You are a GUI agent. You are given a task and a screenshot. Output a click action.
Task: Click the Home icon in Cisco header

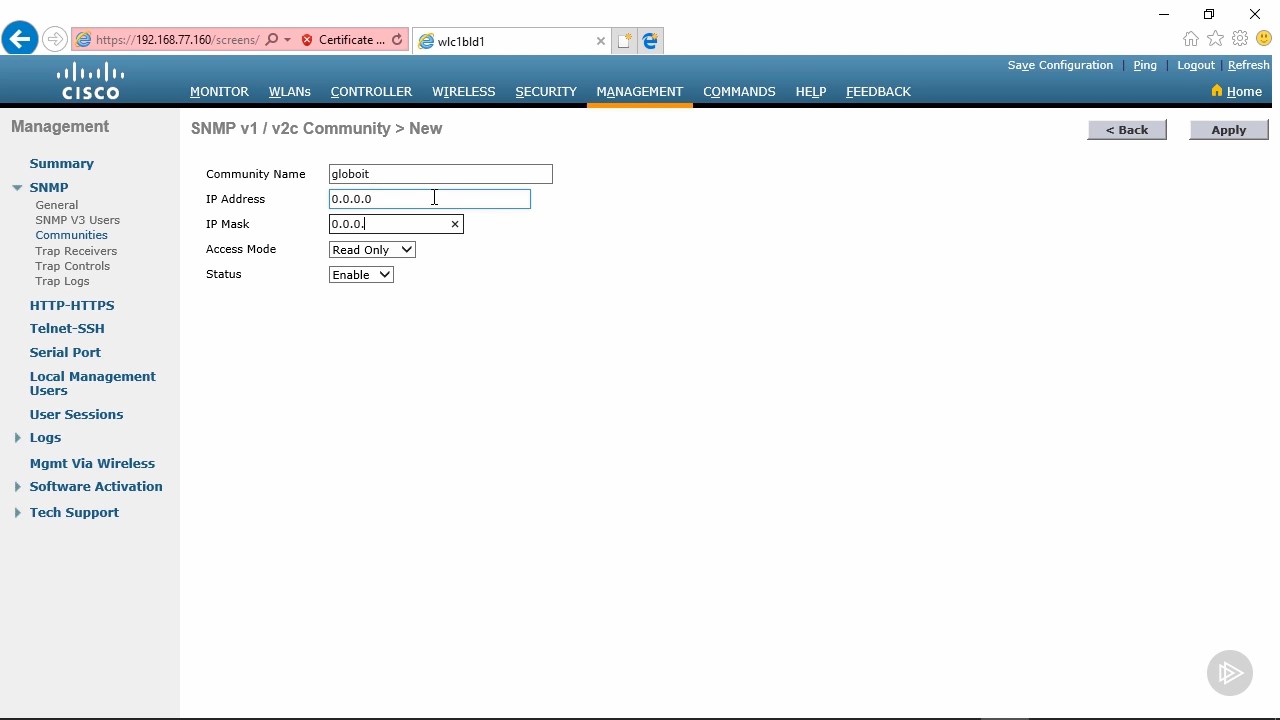tap(1216, 91)
